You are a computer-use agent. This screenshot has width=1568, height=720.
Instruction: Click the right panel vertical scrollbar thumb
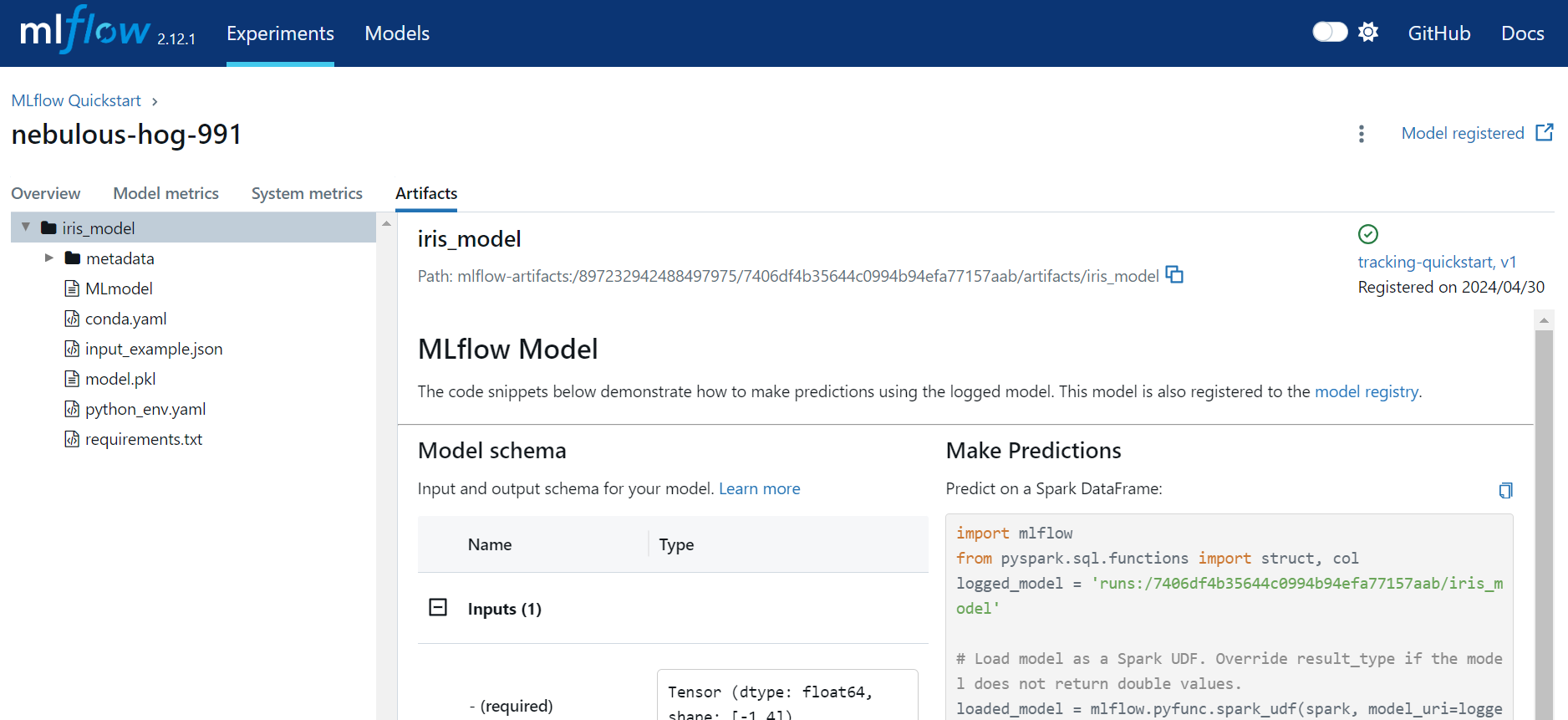[1544, 524]
